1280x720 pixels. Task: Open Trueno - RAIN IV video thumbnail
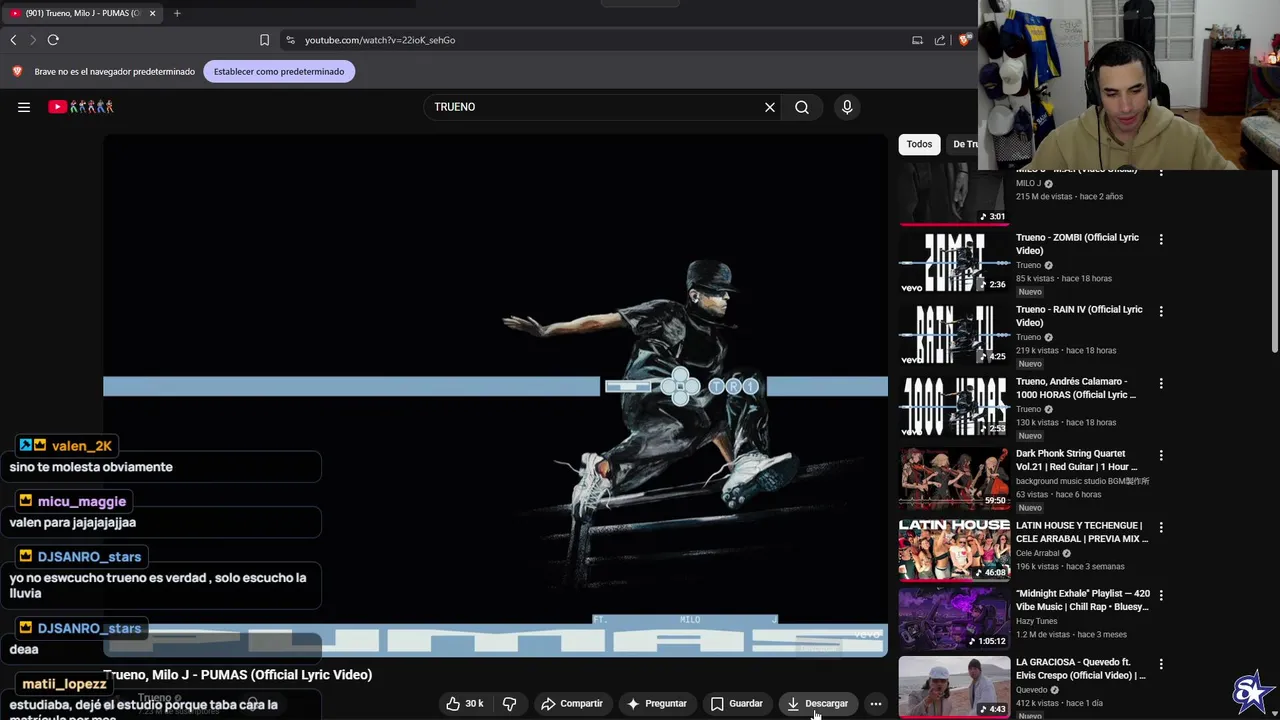click(953, 335)
